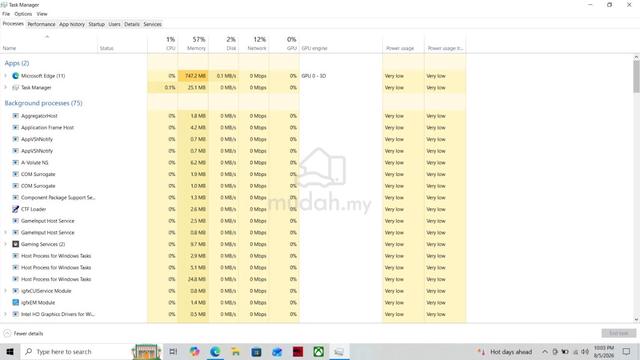640x360 pixels.
Task: Click the Microsoft Edge process icon
Action: pos(16,76)
